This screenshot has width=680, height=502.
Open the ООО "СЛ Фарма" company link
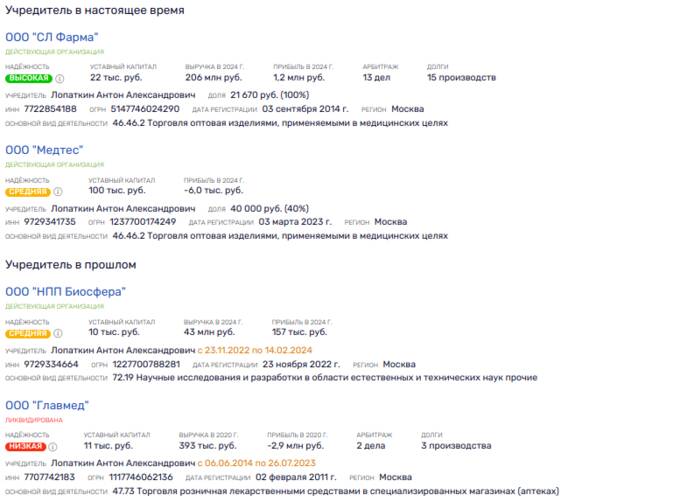click(x=52, y=37)
